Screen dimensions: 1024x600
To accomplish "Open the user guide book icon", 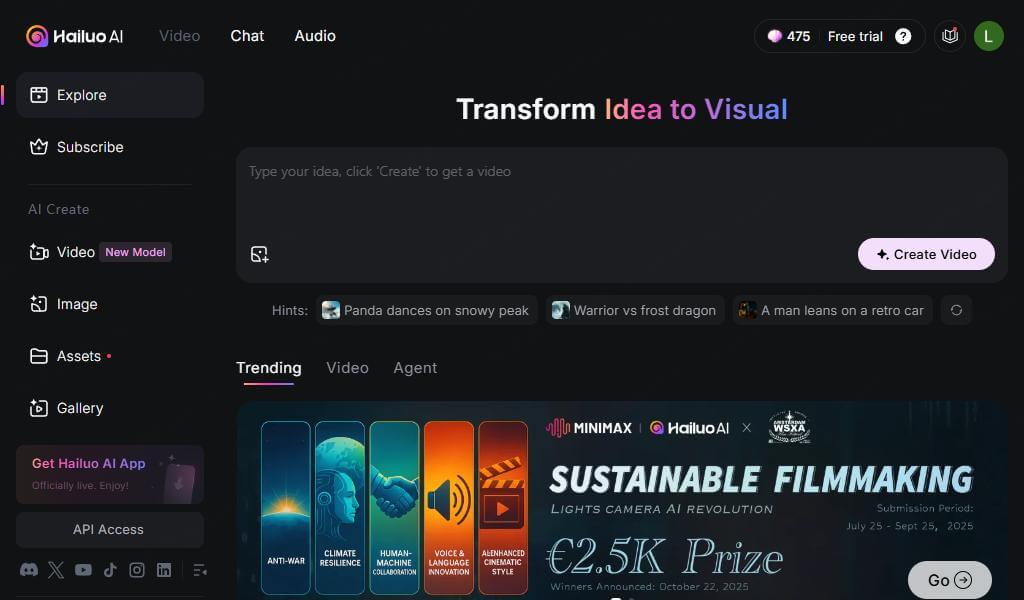I will (949, 36).
